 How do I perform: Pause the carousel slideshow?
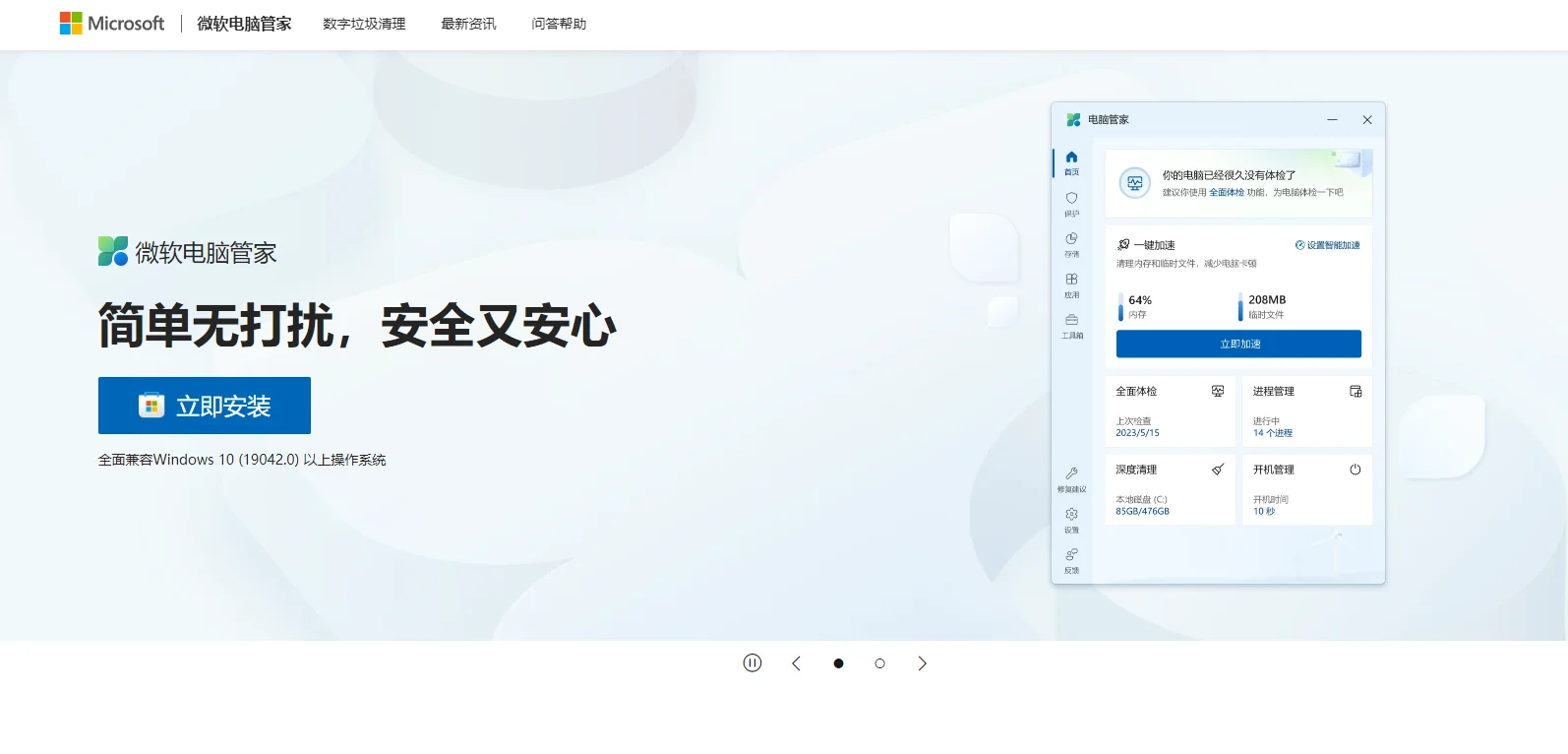click(x=753, y=663)
